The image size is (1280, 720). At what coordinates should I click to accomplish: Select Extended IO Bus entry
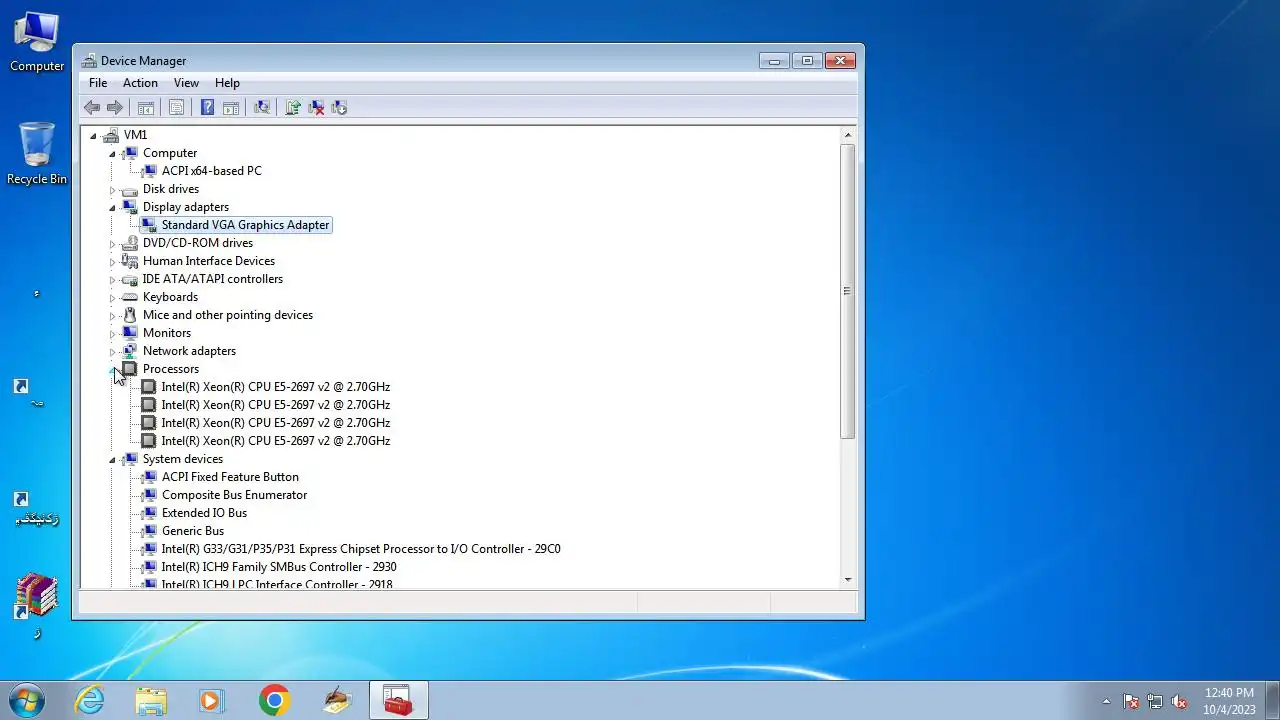[x=204, y=513]
